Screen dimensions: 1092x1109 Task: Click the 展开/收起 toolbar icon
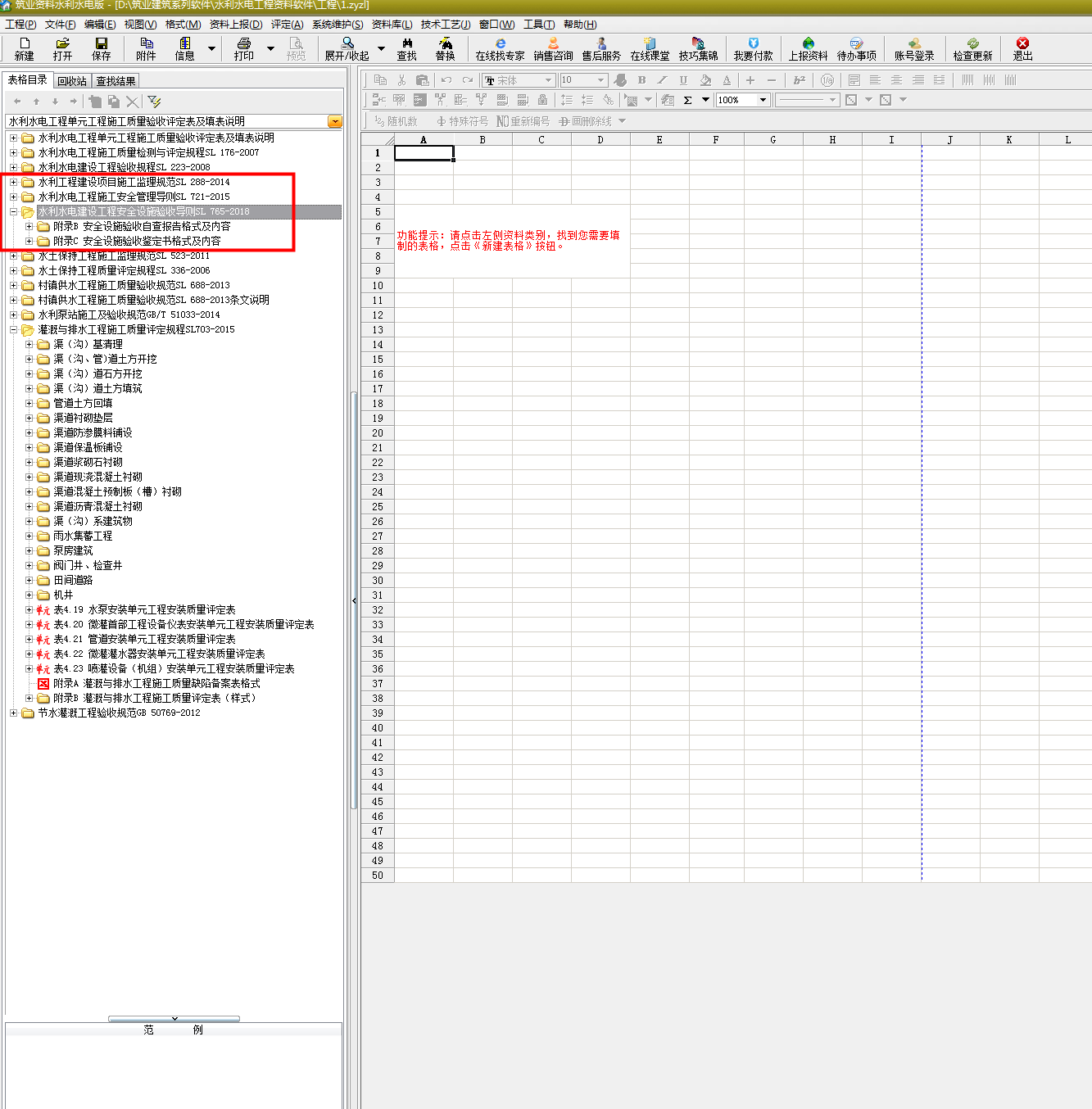coord(347,49)
